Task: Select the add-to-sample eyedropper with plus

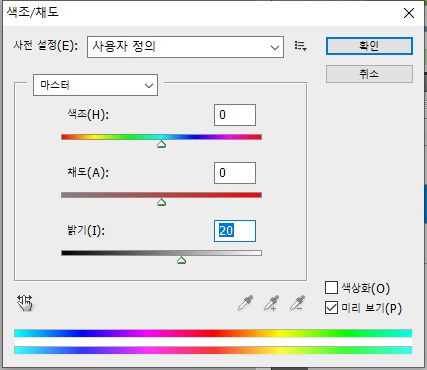Action: (272, 303)
